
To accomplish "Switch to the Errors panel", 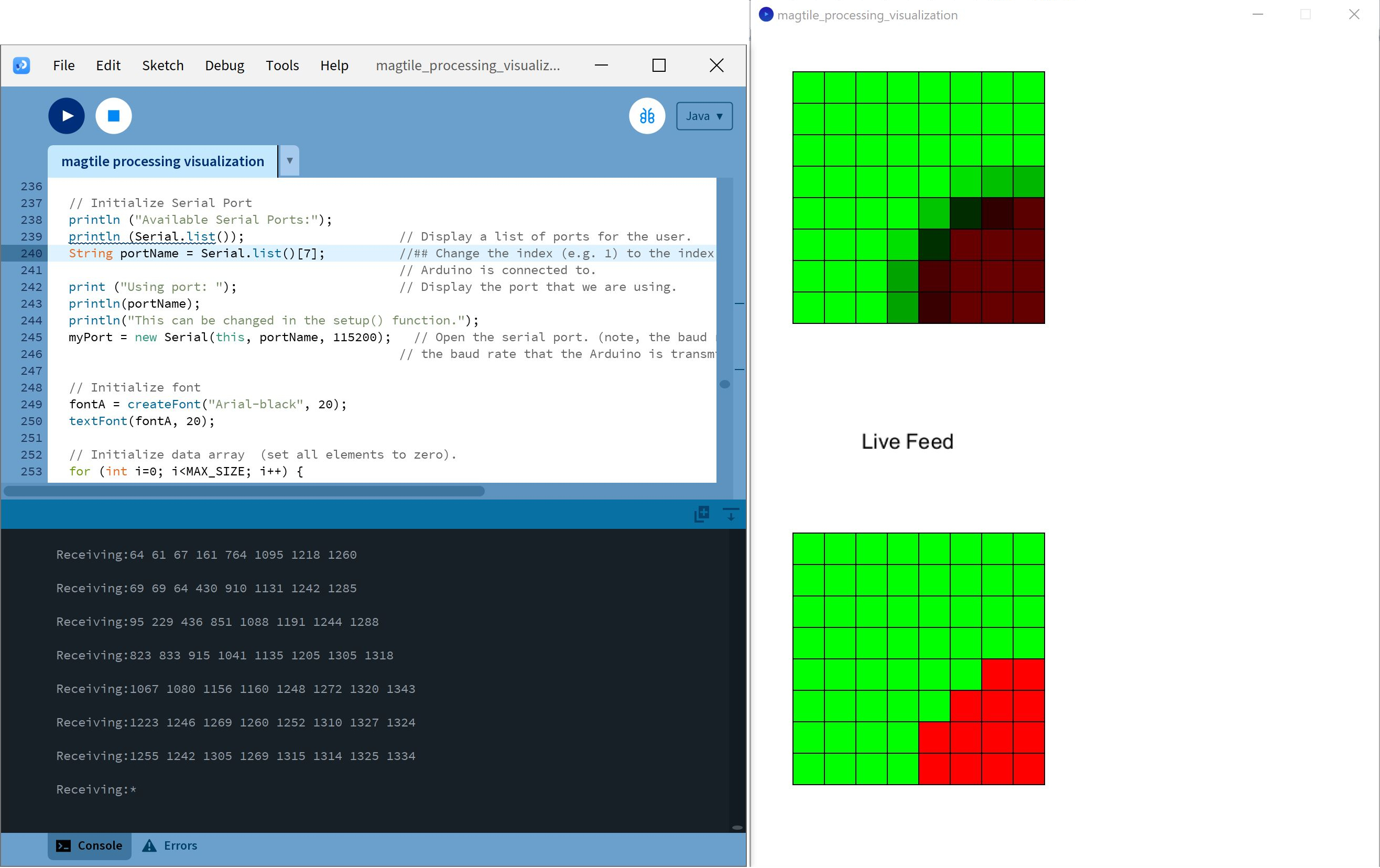I will pos(170,845).
